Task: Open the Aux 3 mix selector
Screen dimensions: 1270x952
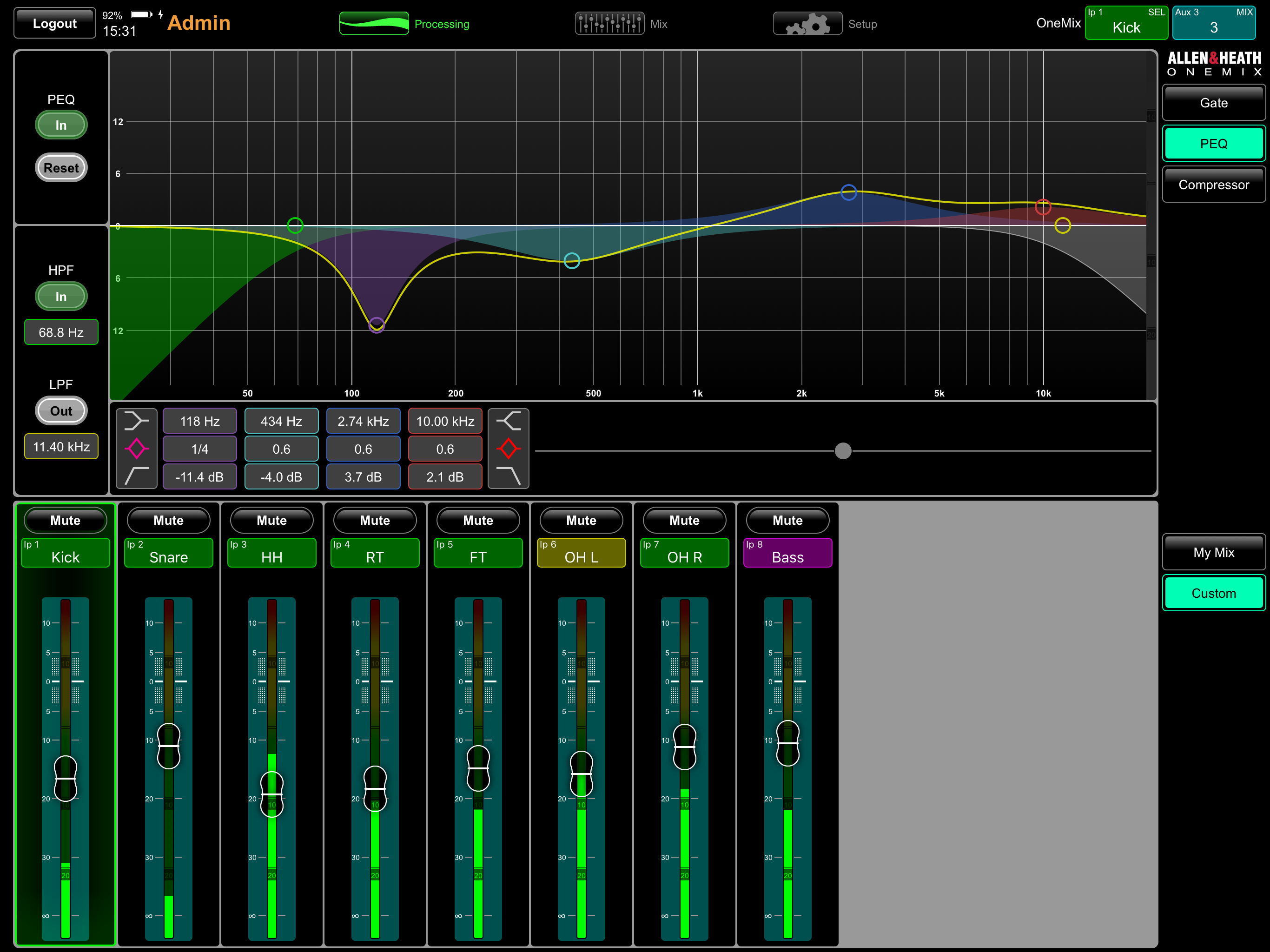Action: point(1213,23)
